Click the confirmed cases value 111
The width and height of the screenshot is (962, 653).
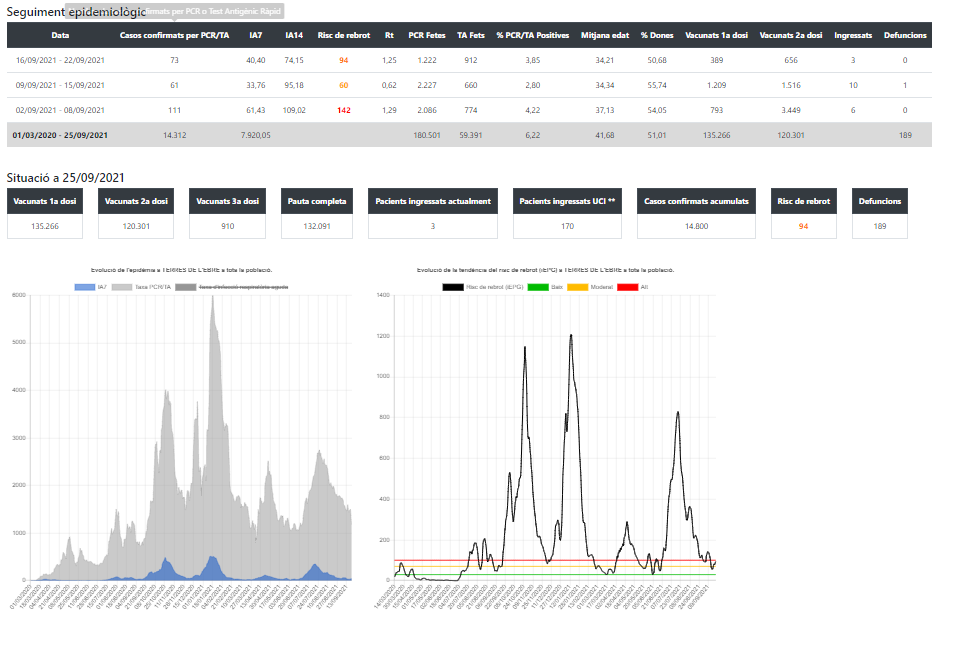pyautogui.click(x=174, y=110)
